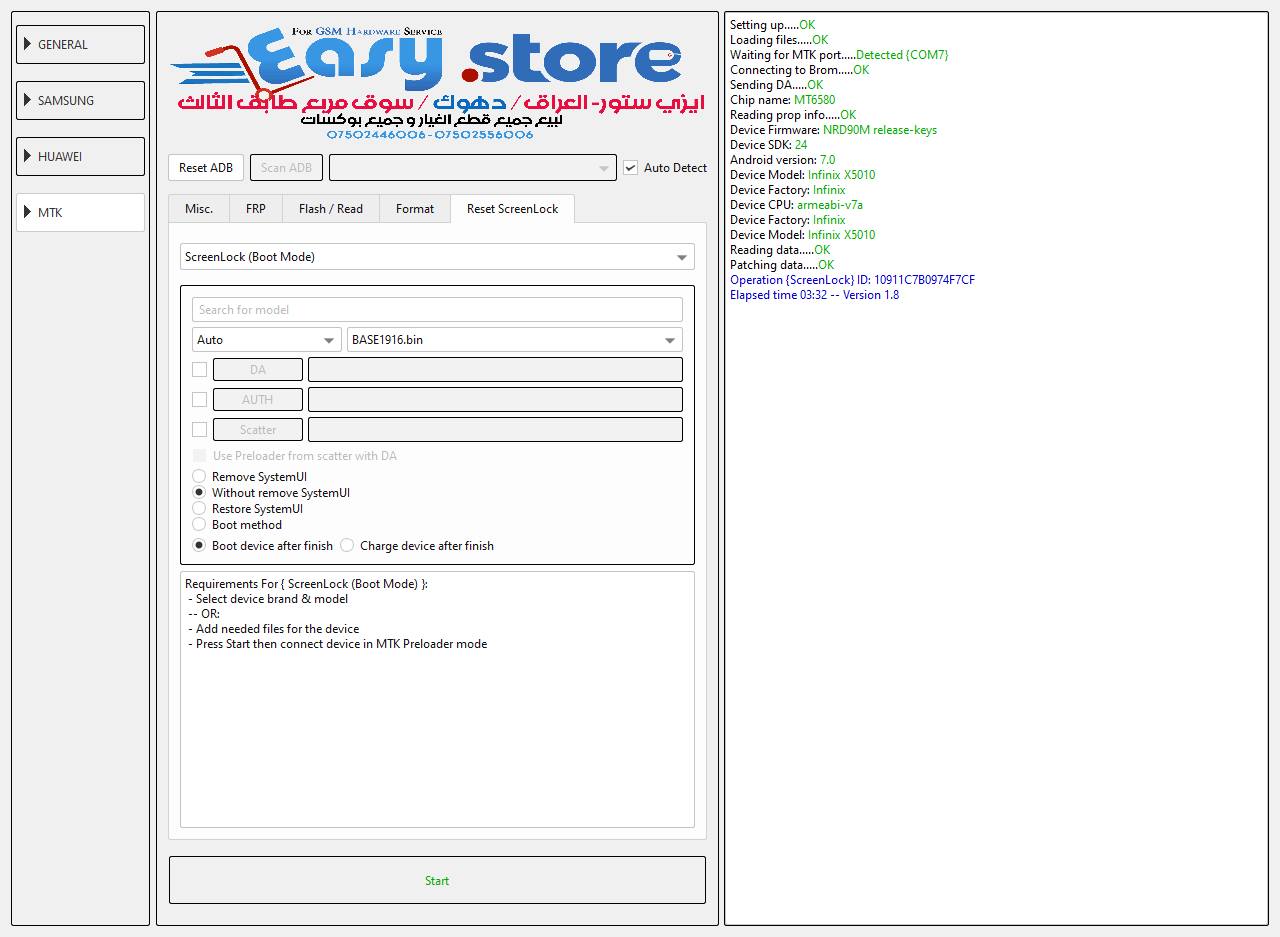Select Charge device after finish
This screenshot has width=1280, height=937.
[x=347, y=546]
